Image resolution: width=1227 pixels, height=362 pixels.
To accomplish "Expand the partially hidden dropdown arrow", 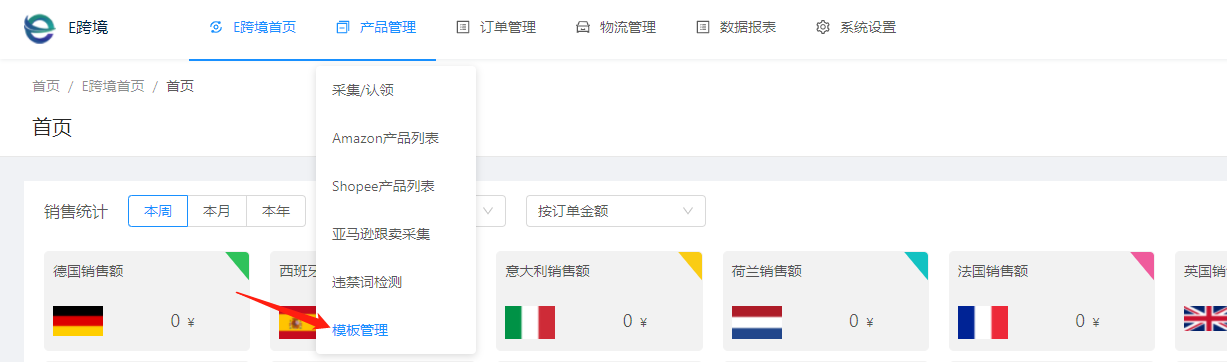I will click(x=489, y=211).
